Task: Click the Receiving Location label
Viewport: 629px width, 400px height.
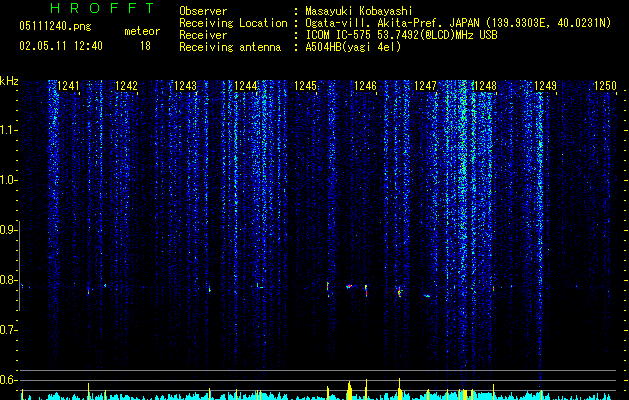Action: tap(233, 23)
